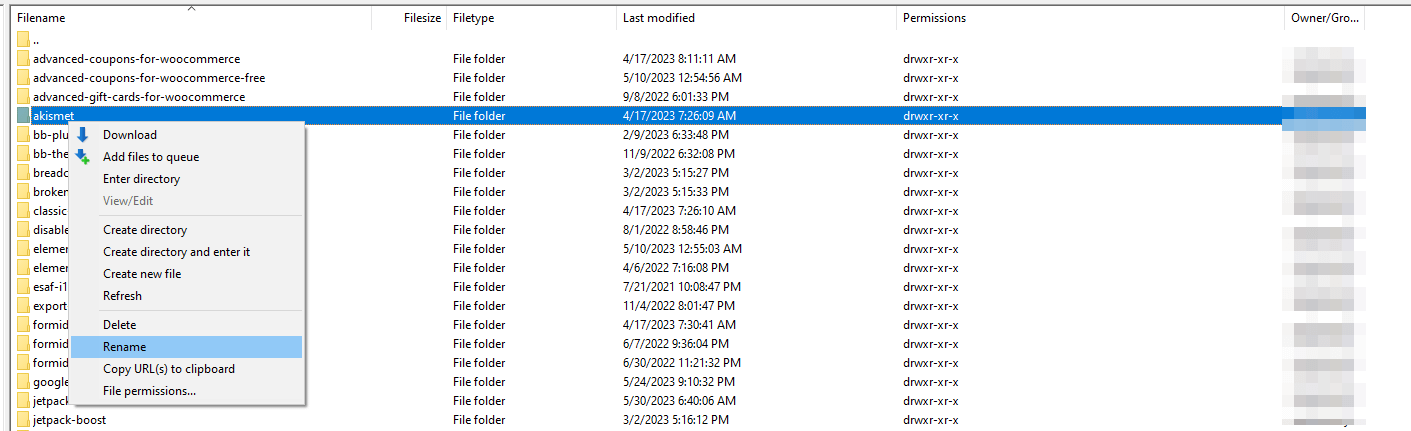Sort files by the Permissions column header

[934, 18]
